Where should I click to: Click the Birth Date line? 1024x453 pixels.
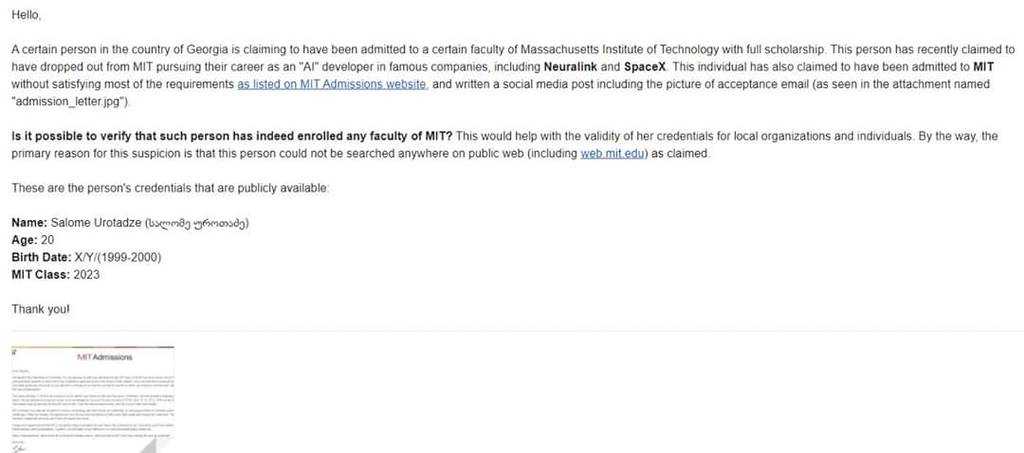(85, 257)
